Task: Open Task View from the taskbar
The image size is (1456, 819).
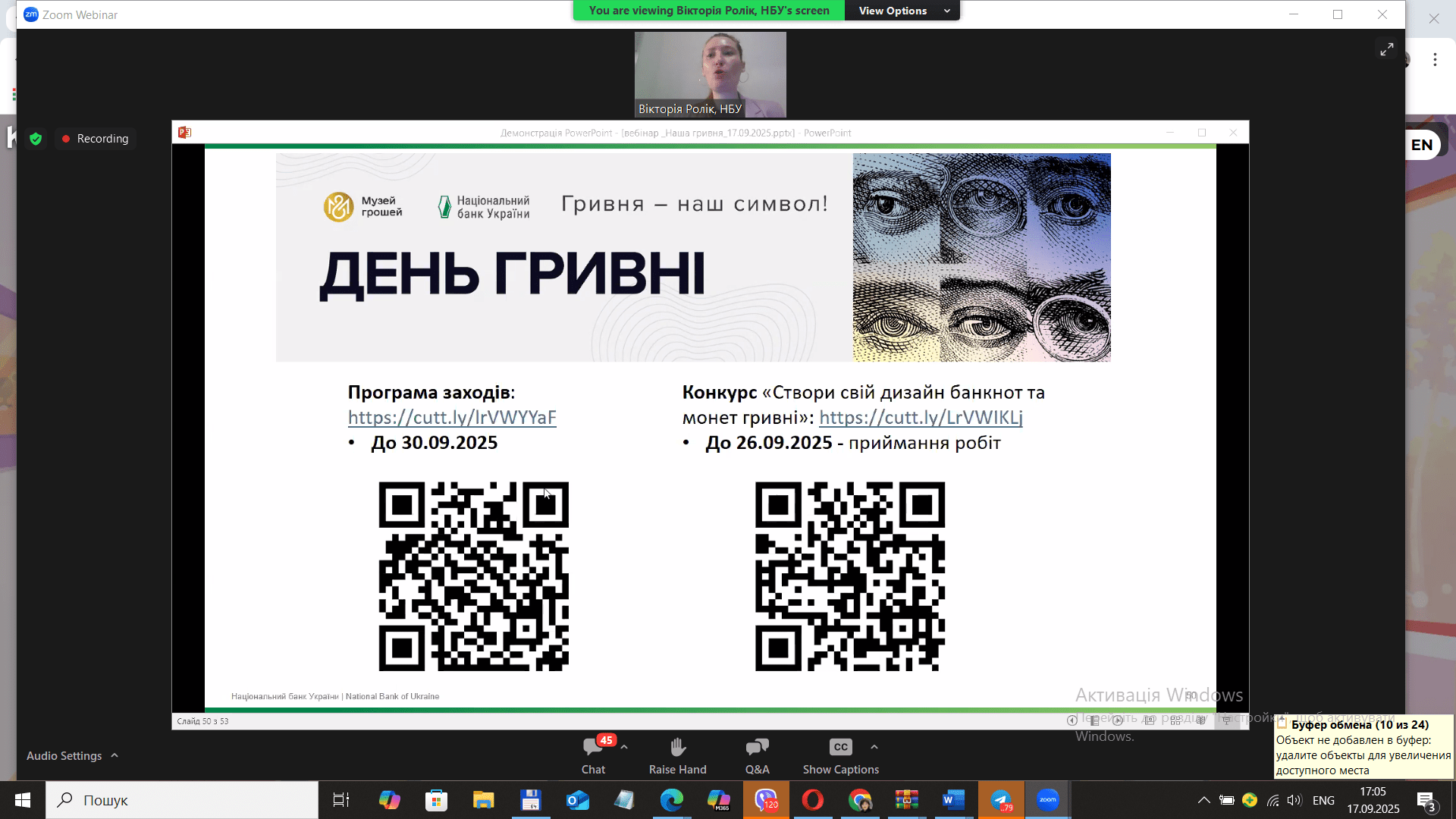Action: (x=341, y=800)
